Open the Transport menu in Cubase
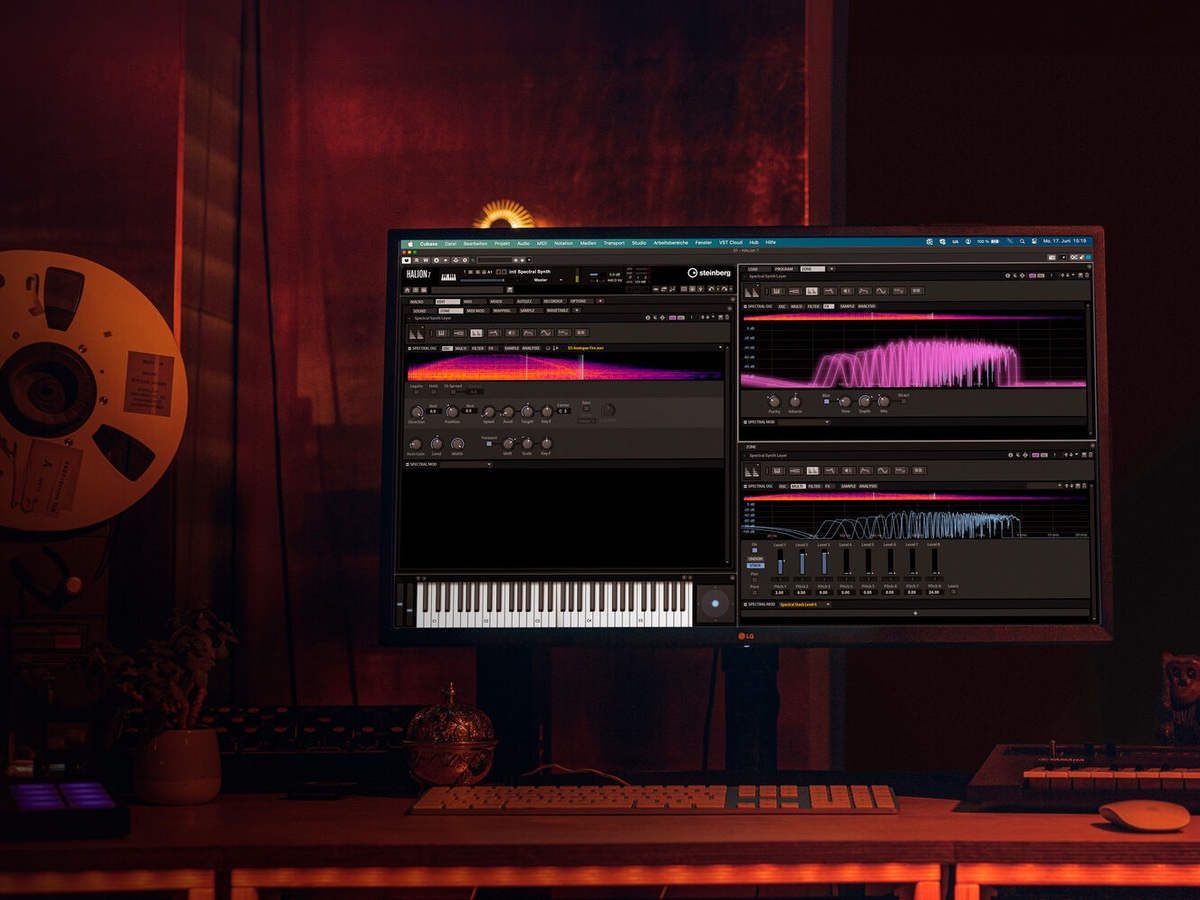Viewport: 1200px width, 900px height. pos(614,243)
